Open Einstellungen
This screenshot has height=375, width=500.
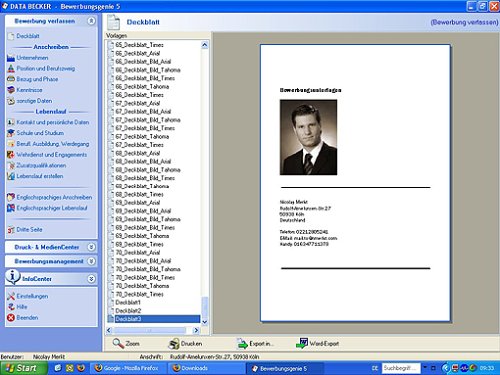[x=32, y=296]
